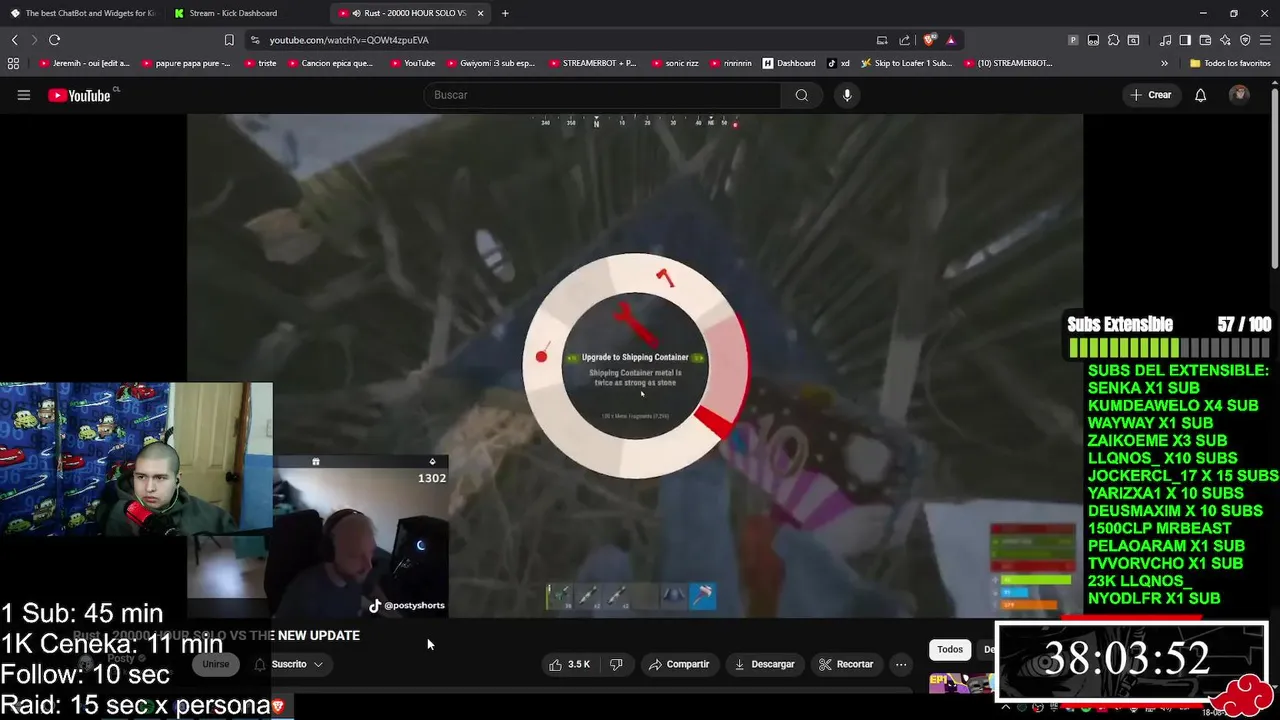Viewport: 1280px width, 720px height.
Task: Click the Compartir button
Action: click(679, 664)
